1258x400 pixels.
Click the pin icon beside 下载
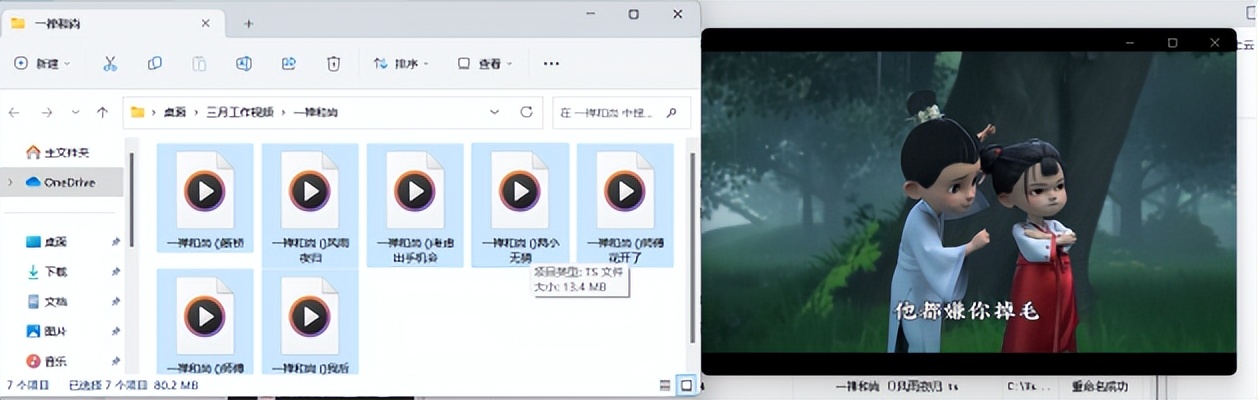click(116, 272)
